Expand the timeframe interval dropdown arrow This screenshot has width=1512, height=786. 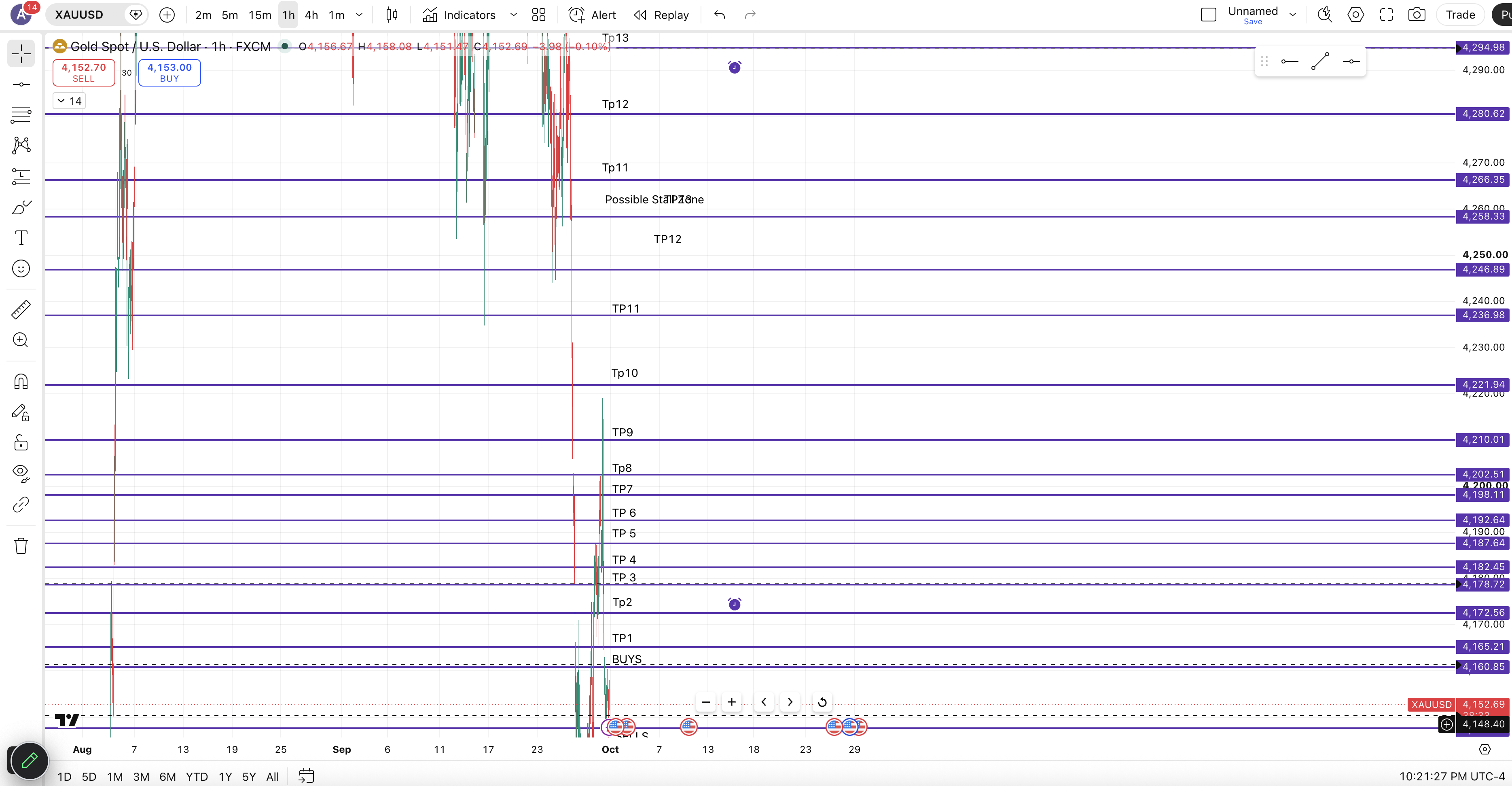pyautogui.click(x=359, y=15)
